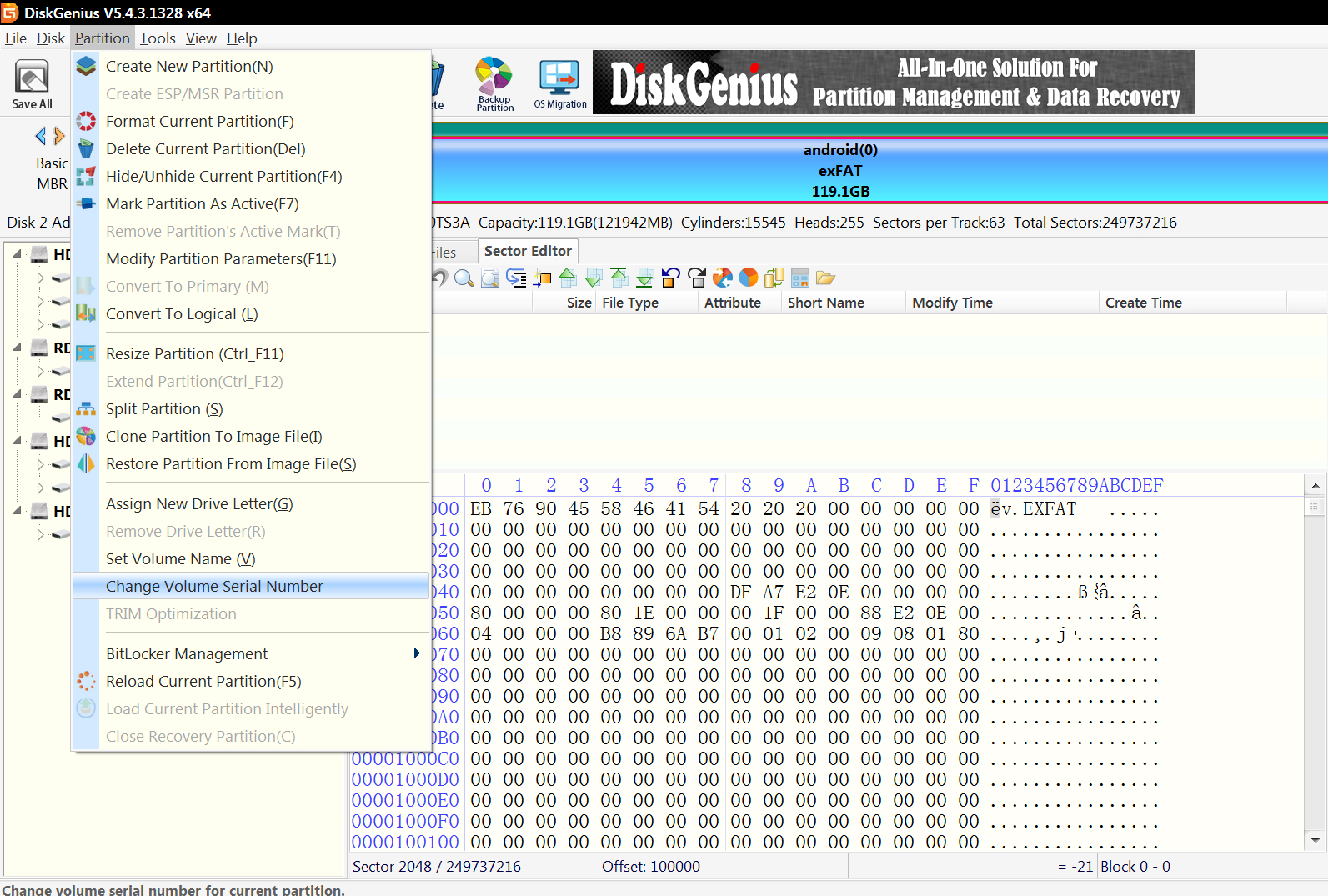Click the hex editor scroll down arrow

tap(1315, 840)
